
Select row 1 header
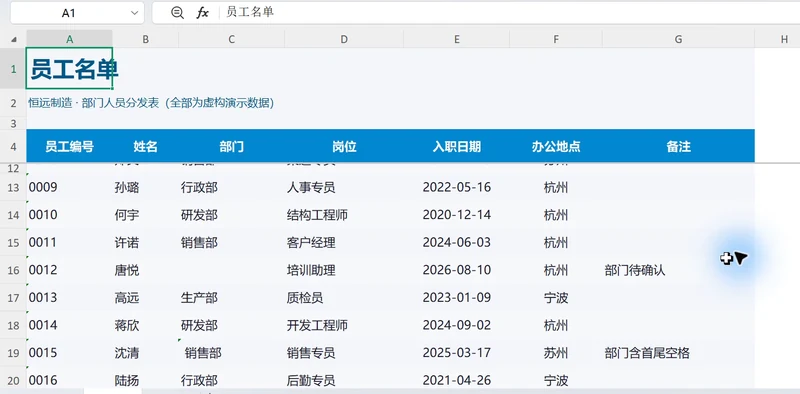click(x=13, y=68)
